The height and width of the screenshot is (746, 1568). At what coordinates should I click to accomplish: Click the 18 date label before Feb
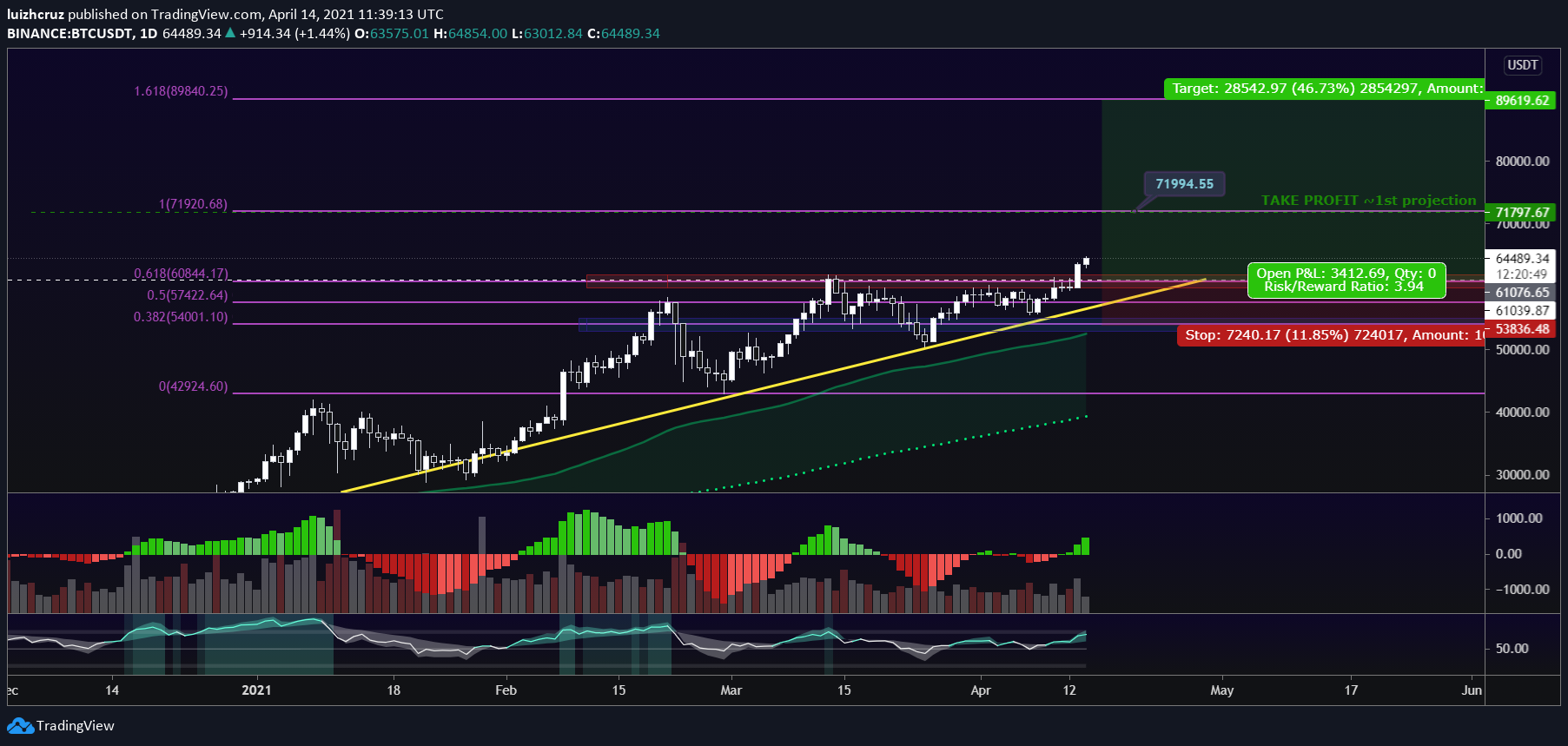tap(394, 690)
